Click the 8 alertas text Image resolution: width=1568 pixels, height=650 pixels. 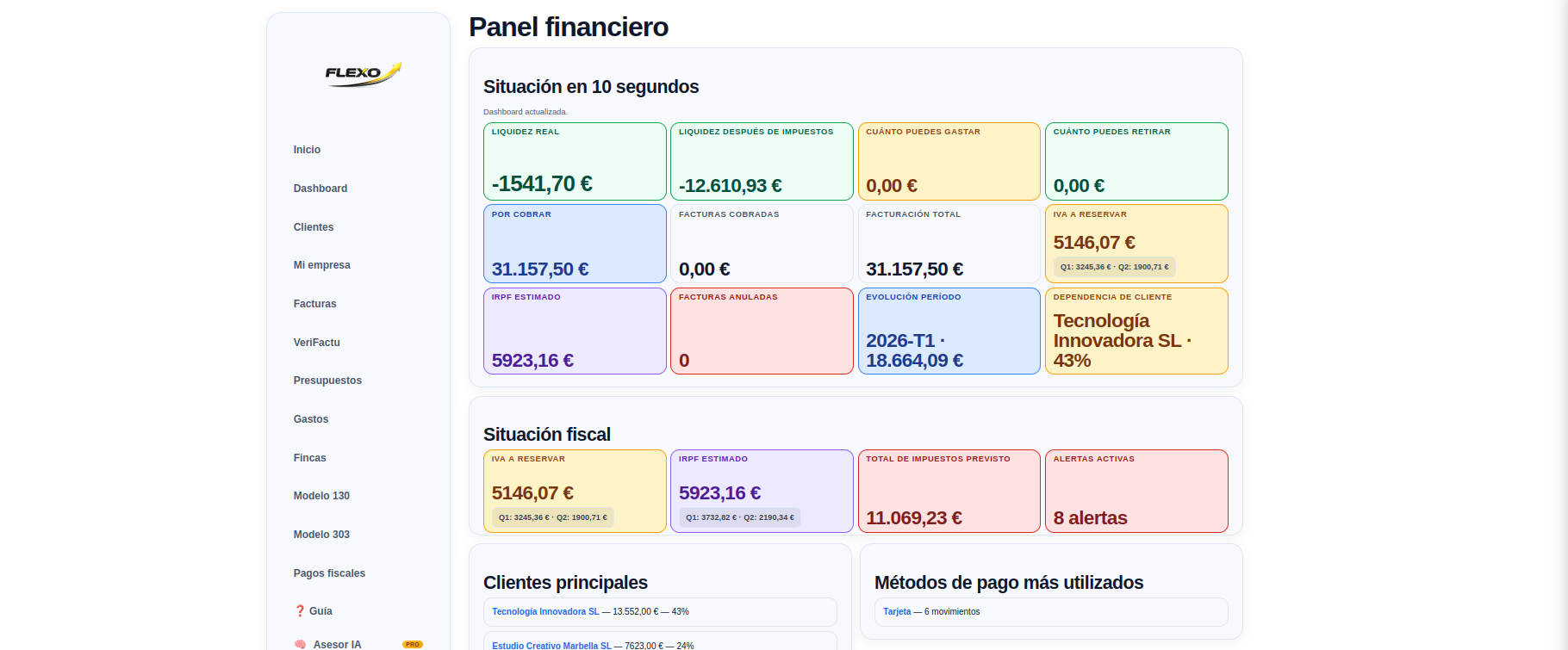pyautogui.click(x=1090, y=518)
